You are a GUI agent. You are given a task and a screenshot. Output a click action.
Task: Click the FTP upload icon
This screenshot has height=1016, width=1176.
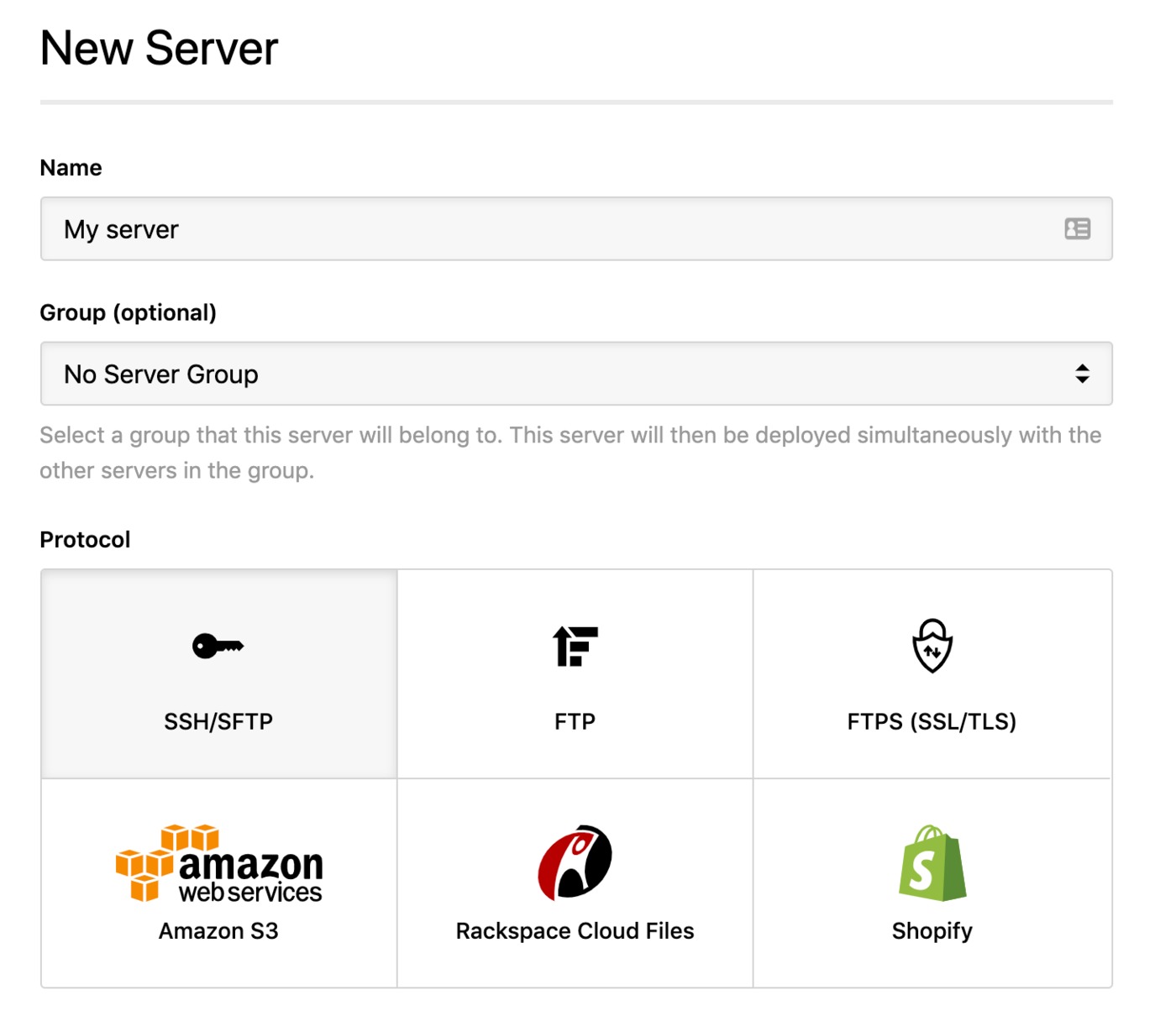point(575,647)
